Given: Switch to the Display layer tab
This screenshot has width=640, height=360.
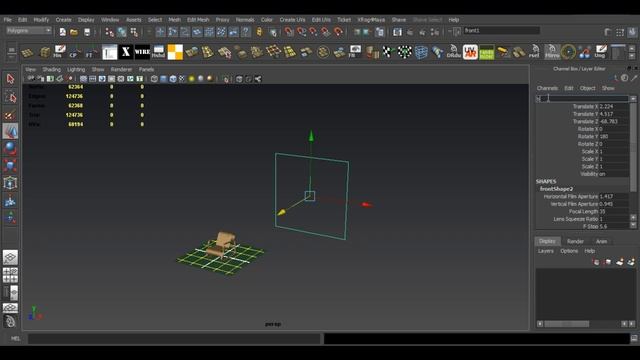Looking at the screenshot, I should (547, 241).
